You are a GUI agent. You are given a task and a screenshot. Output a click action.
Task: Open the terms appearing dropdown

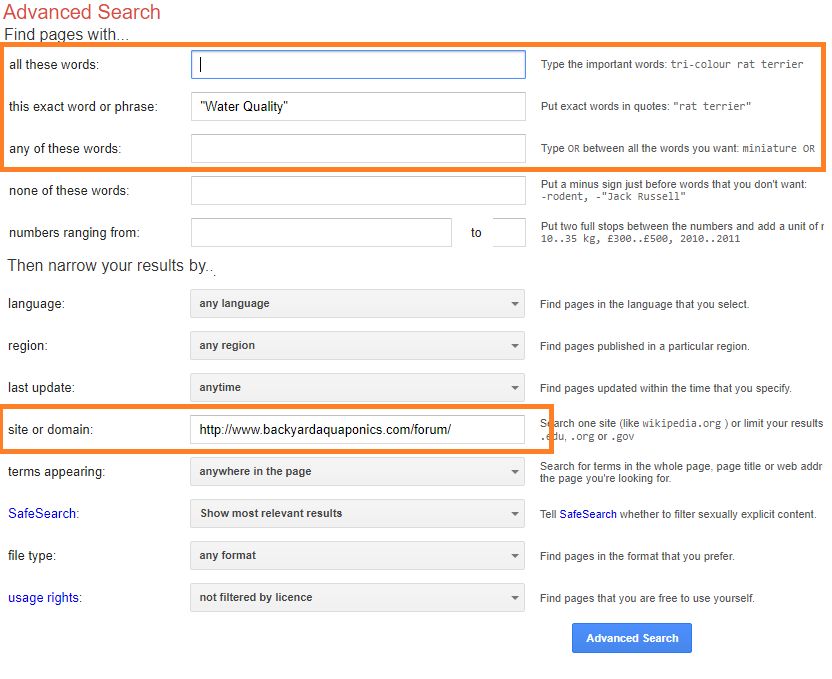pyautogui.click(x=357, y=471)
